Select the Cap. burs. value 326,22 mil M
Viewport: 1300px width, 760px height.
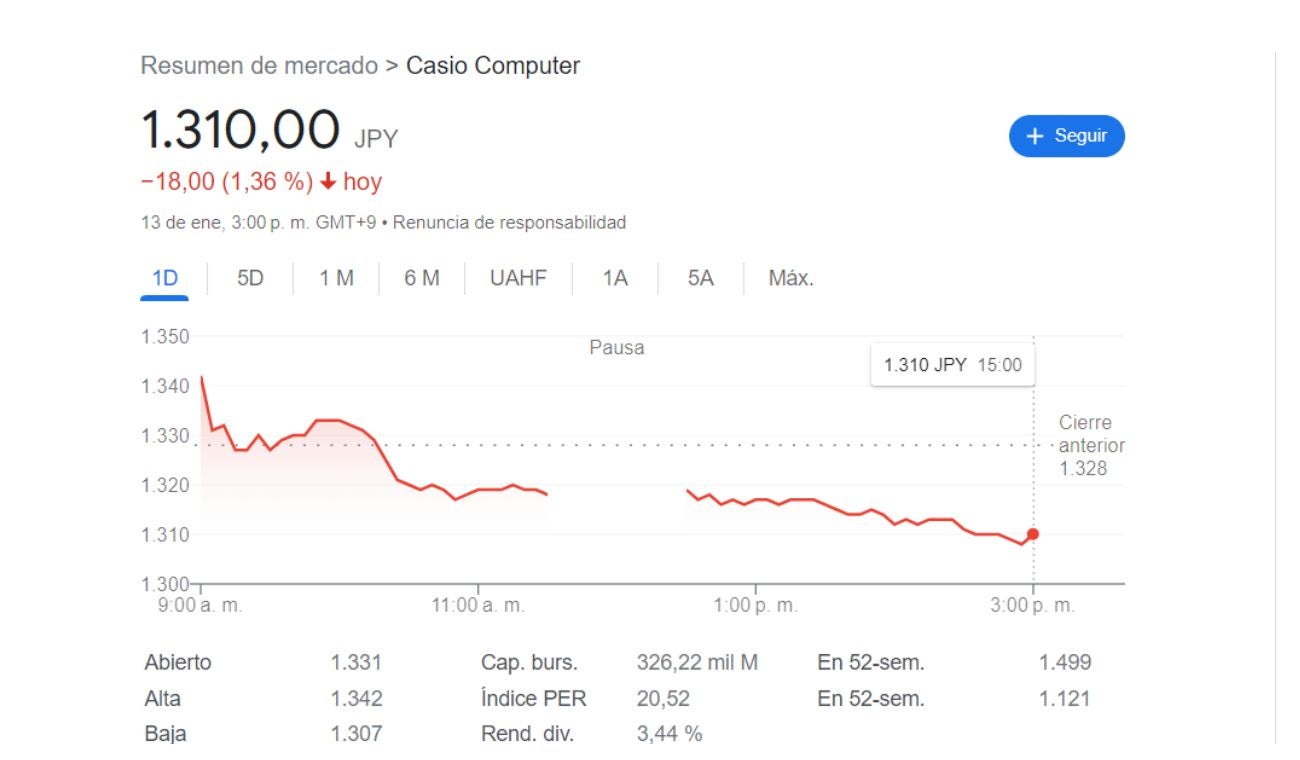[x=698, y=662]
